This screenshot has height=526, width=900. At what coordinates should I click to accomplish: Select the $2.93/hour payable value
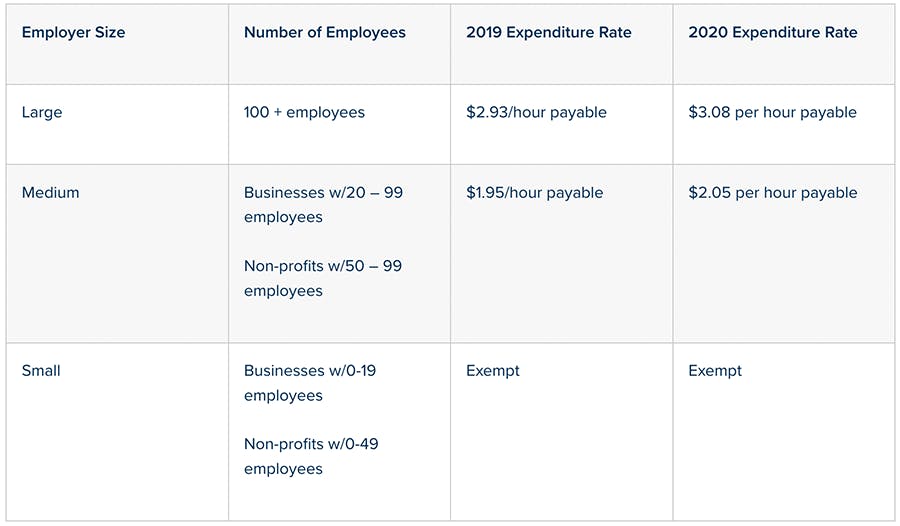click(536, 113)
